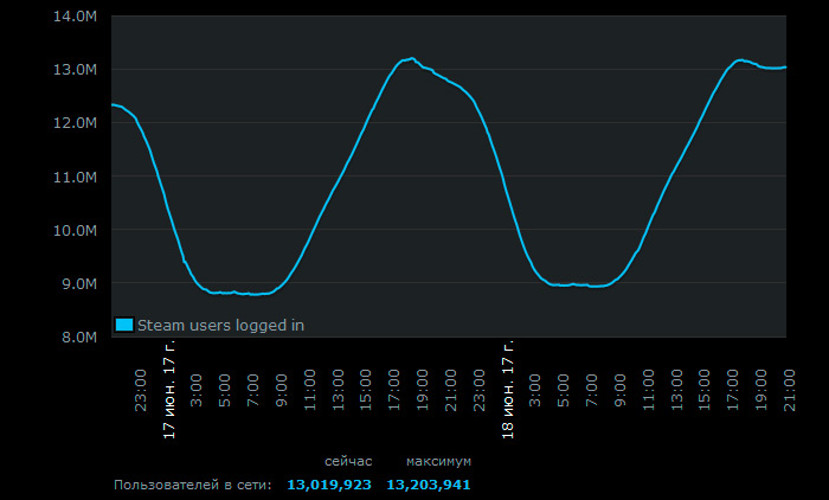This screenshot has width=829, height=500.
Task: Click the 23:00 label before the 17 июн date
Action: pos(141,390)
